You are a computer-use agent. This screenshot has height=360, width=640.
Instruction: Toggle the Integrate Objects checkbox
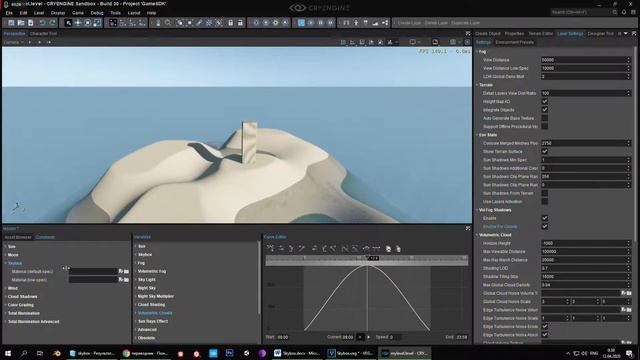pos(544,110)
